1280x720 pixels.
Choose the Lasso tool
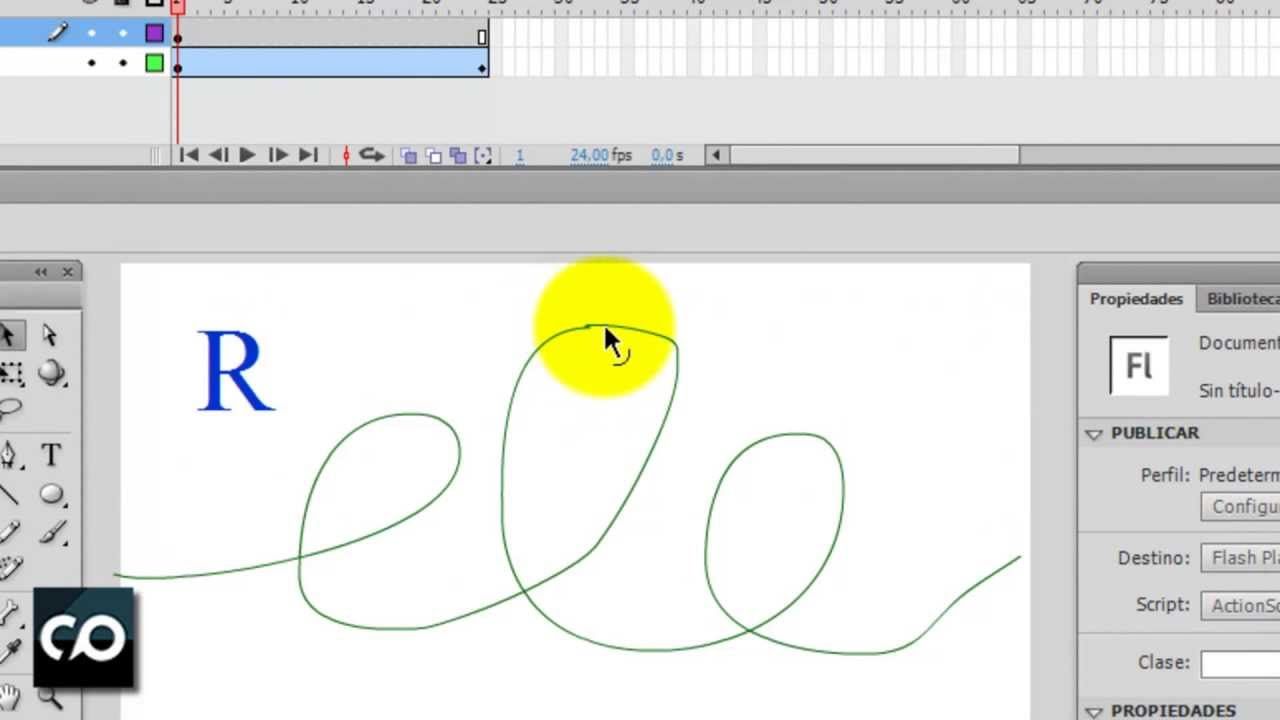(10, 408)
